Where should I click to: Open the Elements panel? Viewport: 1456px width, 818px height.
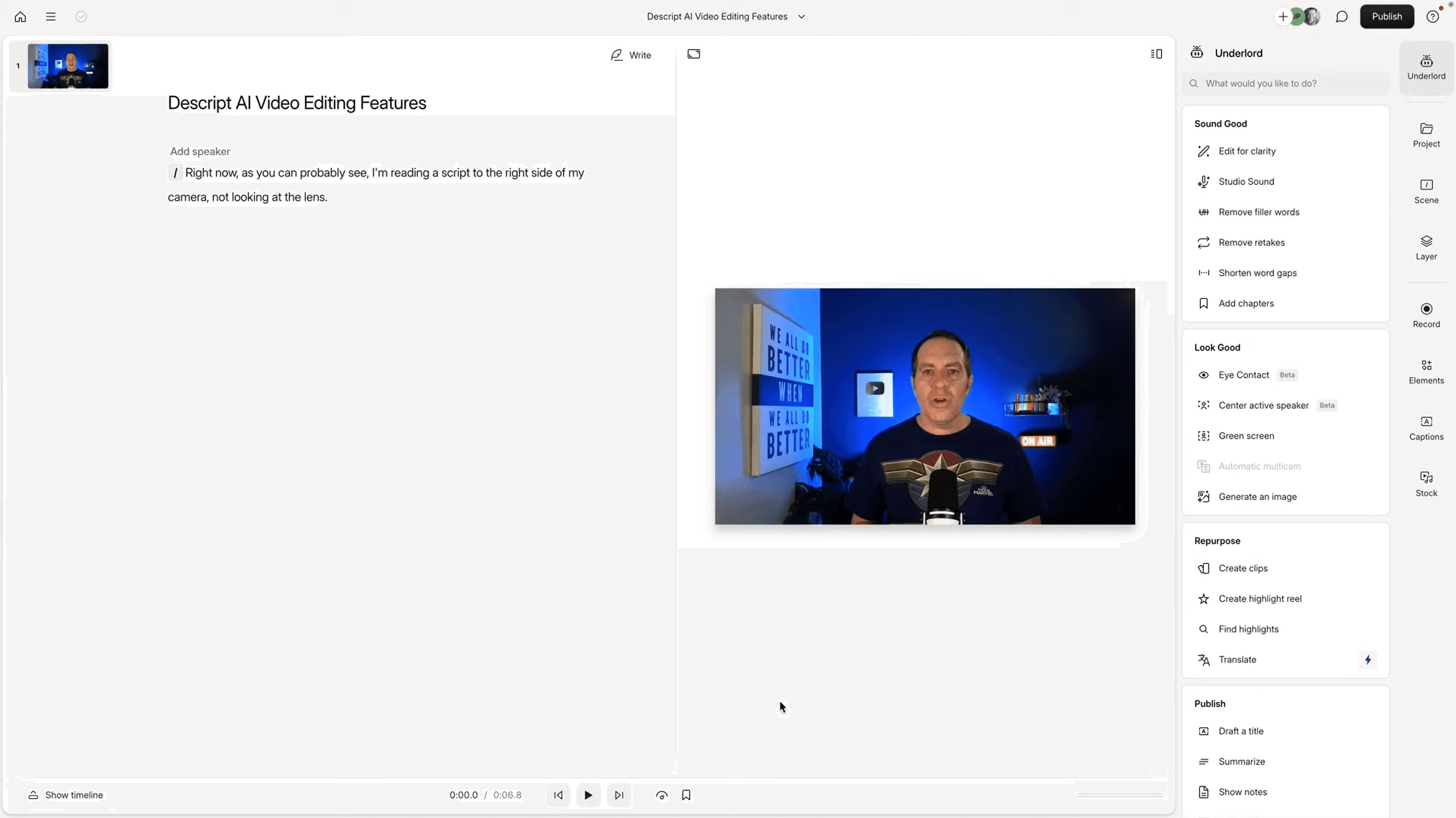[x=1425, y=370]
